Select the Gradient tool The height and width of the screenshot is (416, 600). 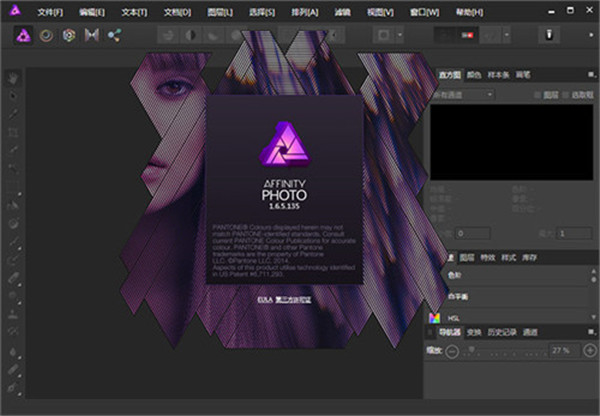pos(13,223)
